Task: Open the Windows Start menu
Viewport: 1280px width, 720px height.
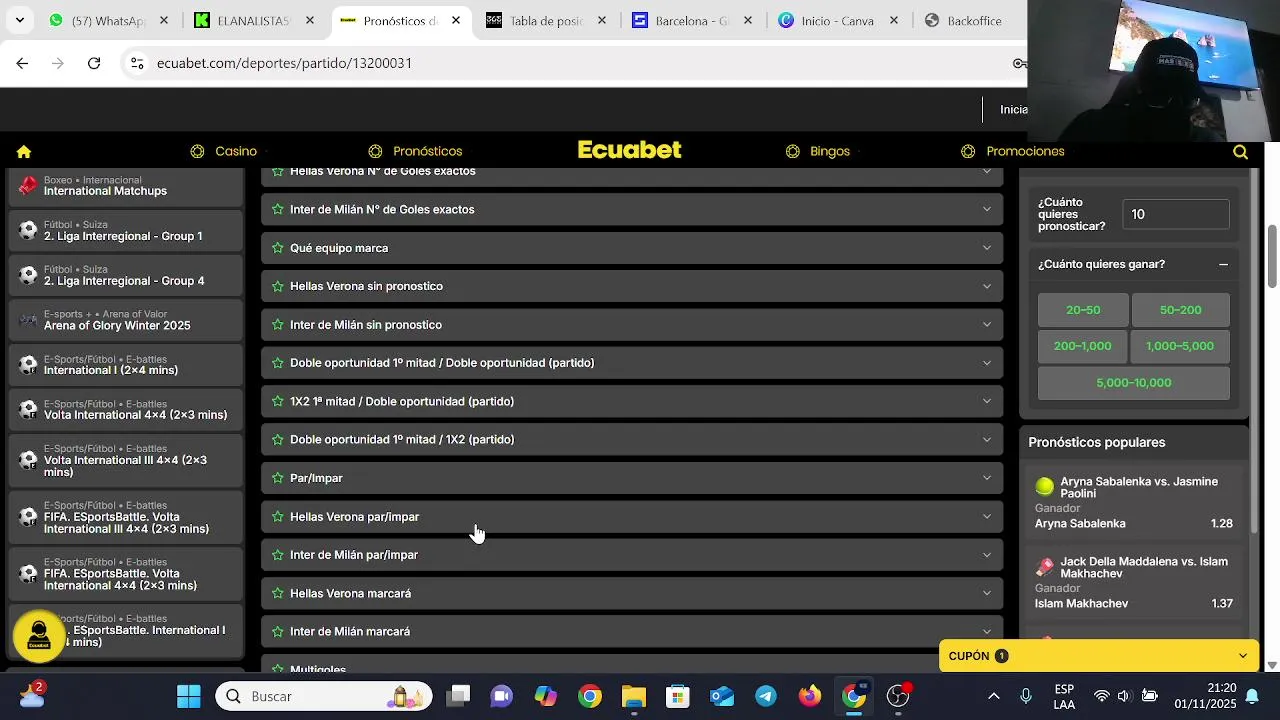Action: point(188,696)
